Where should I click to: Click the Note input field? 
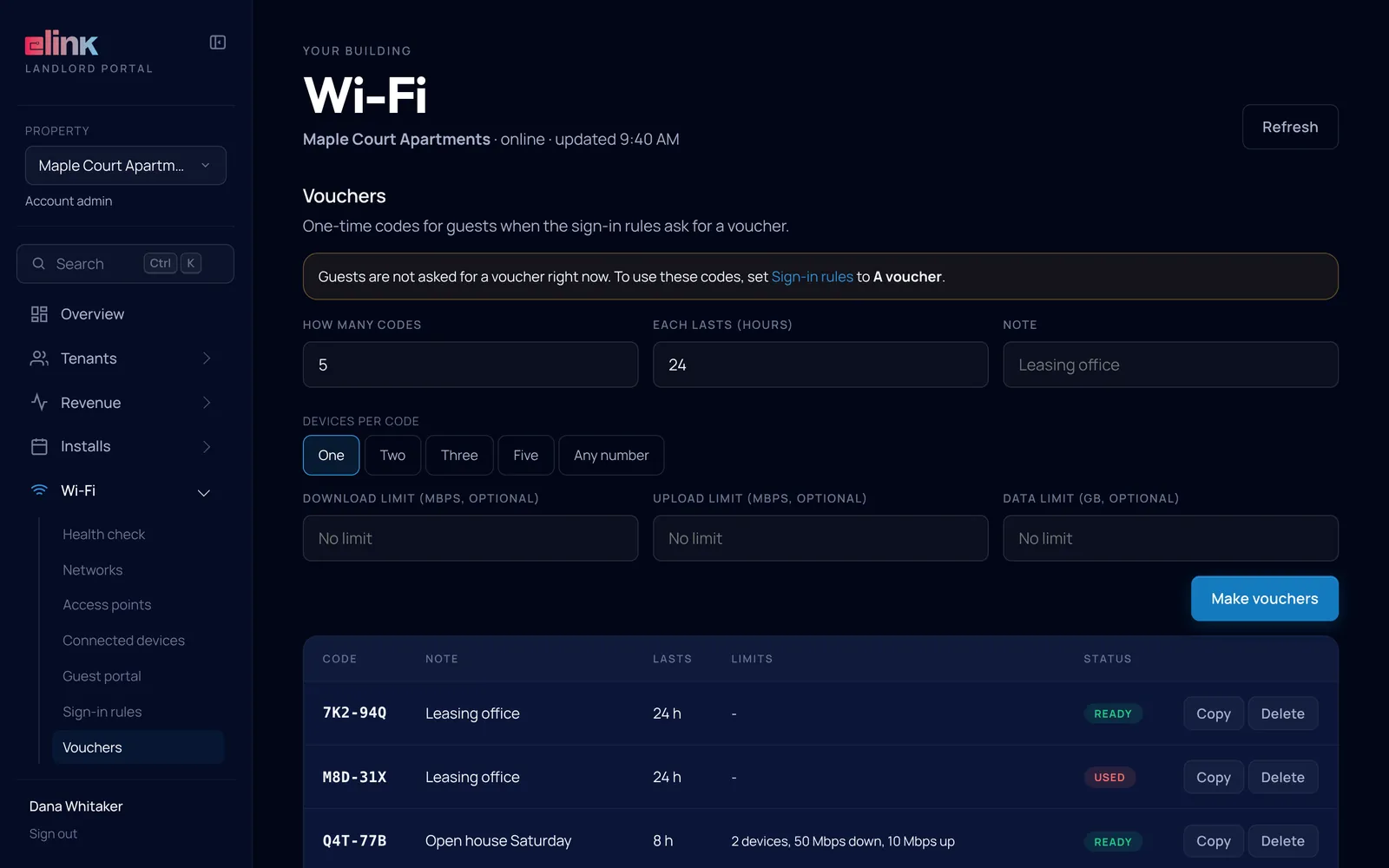(x=1170, y=365)
